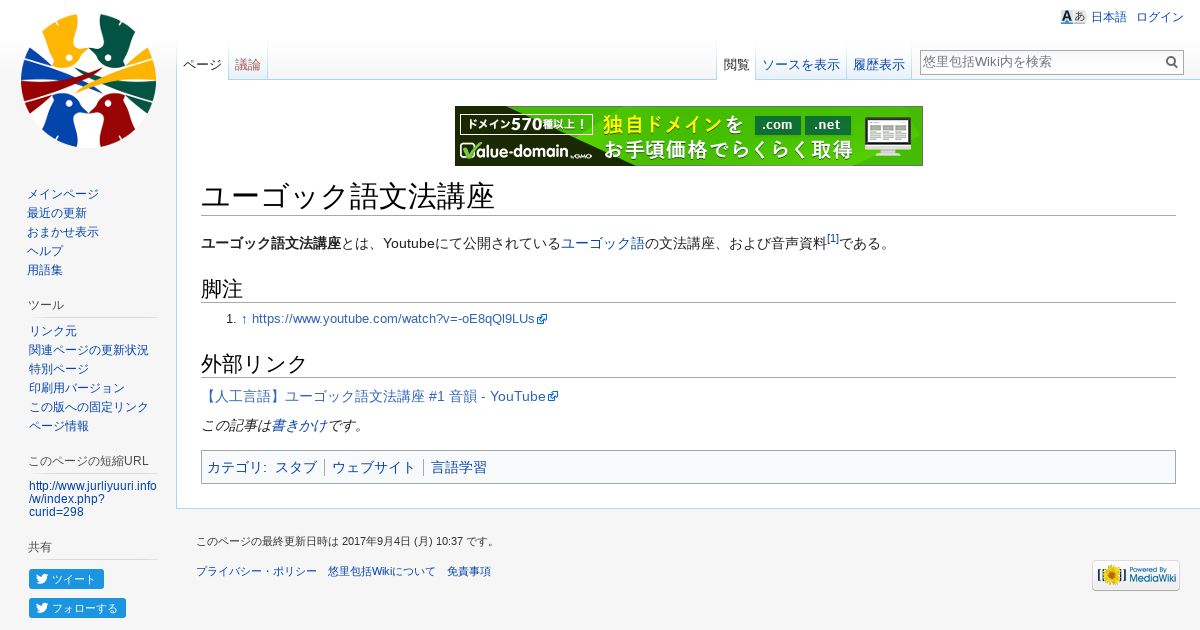Viewport: 1200px width, 630px height.
Task: Click the Powered by MediaWiki badge
Action: pyautogui.click(x=1136, y=575)
